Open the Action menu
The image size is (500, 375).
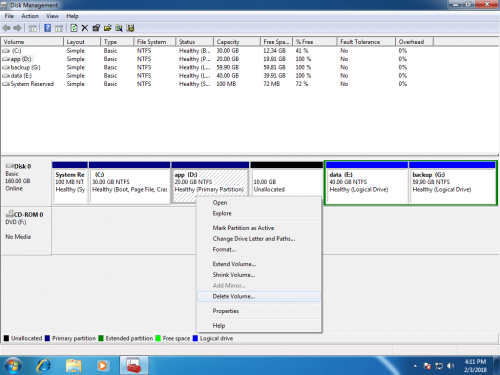[30, 16]
